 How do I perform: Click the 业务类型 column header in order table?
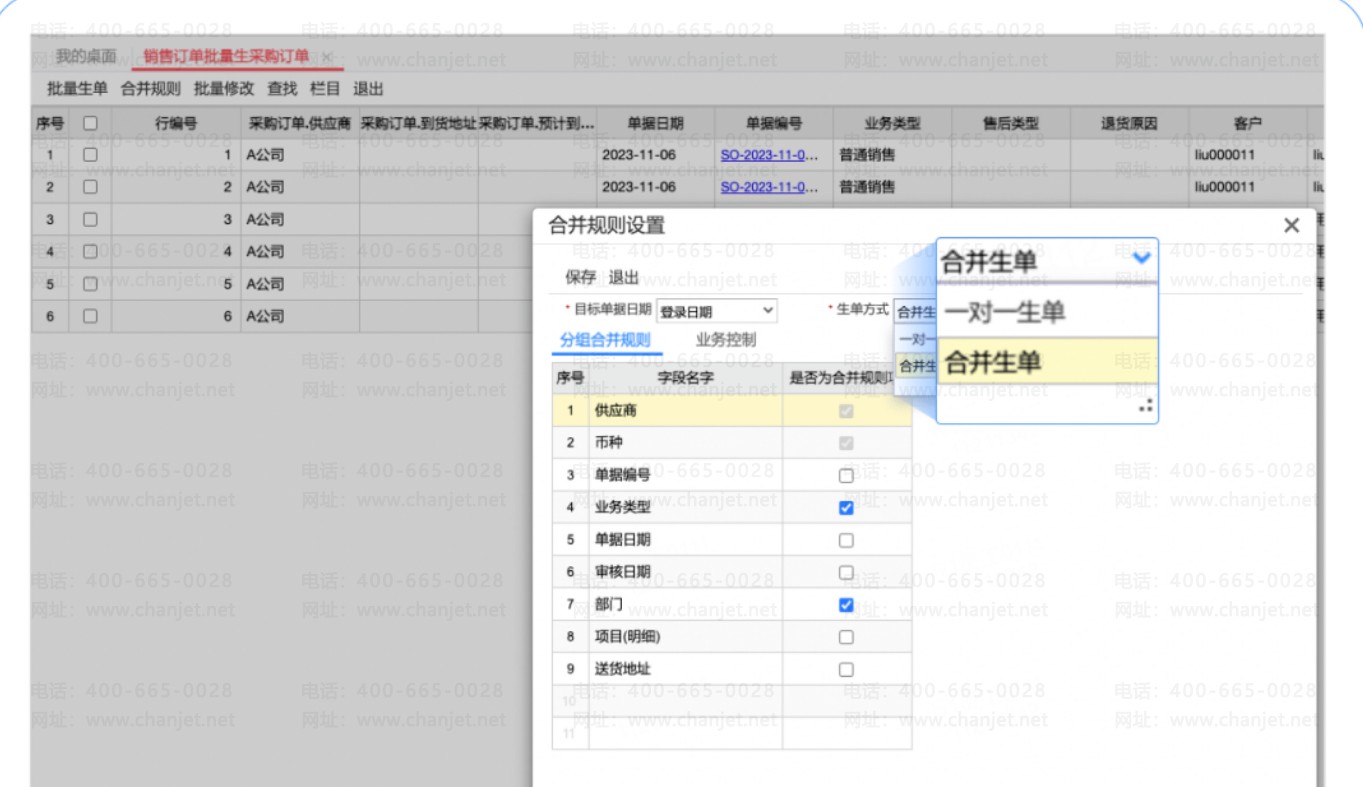click(892, 123)
